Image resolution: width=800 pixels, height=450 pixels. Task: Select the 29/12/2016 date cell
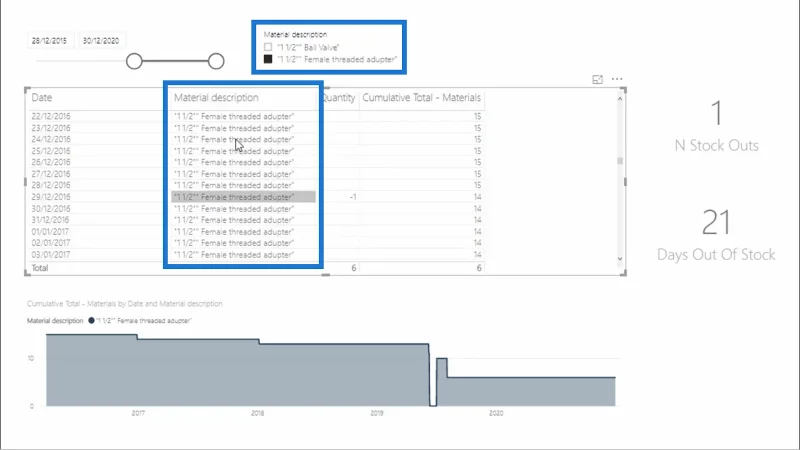[51, 197]
